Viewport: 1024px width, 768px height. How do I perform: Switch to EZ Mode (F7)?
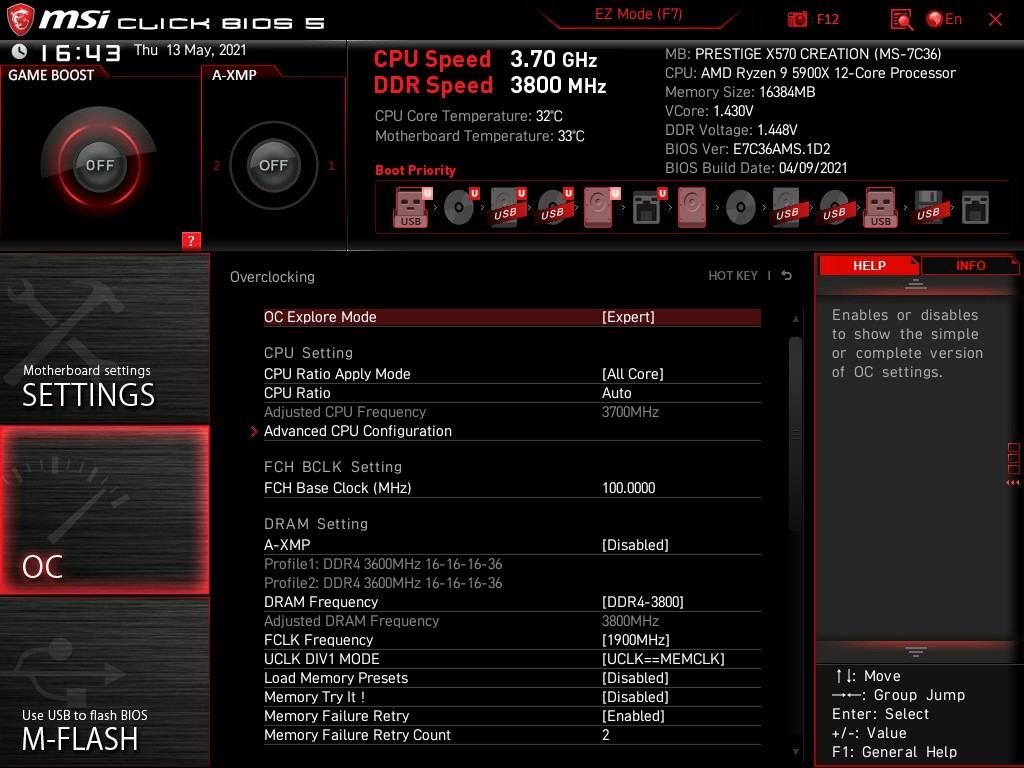pos(638,14)
